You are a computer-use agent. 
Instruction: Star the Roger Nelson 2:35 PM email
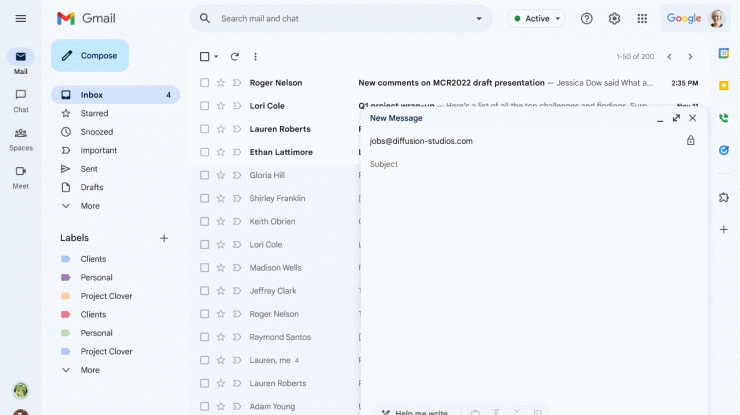[x=220, y=83]
